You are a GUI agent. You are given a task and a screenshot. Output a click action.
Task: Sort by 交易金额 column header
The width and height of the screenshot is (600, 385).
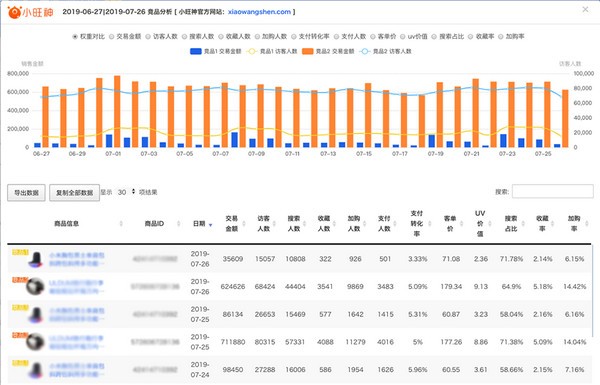click(232, 223)
